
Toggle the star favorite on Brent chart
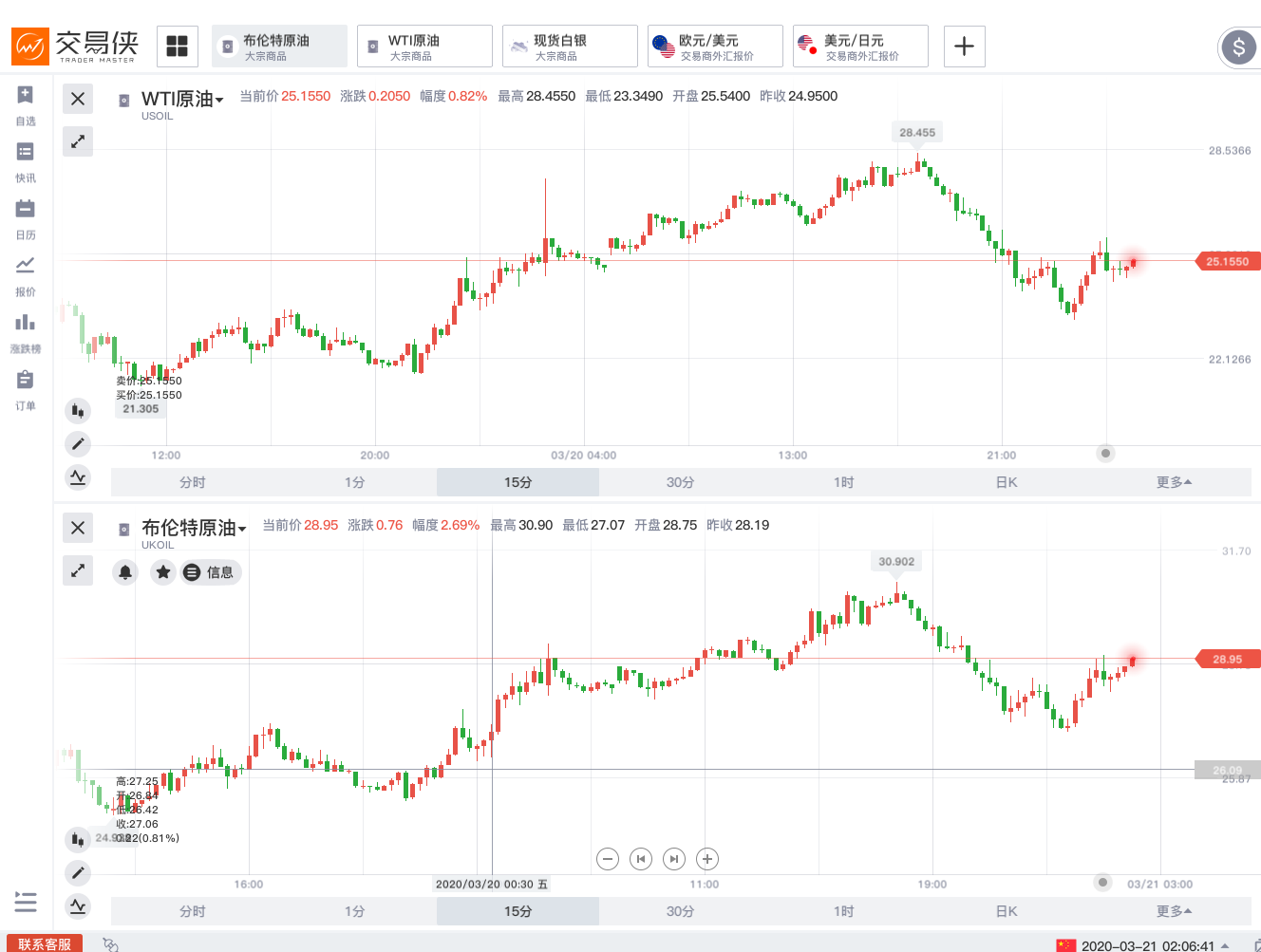(x=163, y=572)
